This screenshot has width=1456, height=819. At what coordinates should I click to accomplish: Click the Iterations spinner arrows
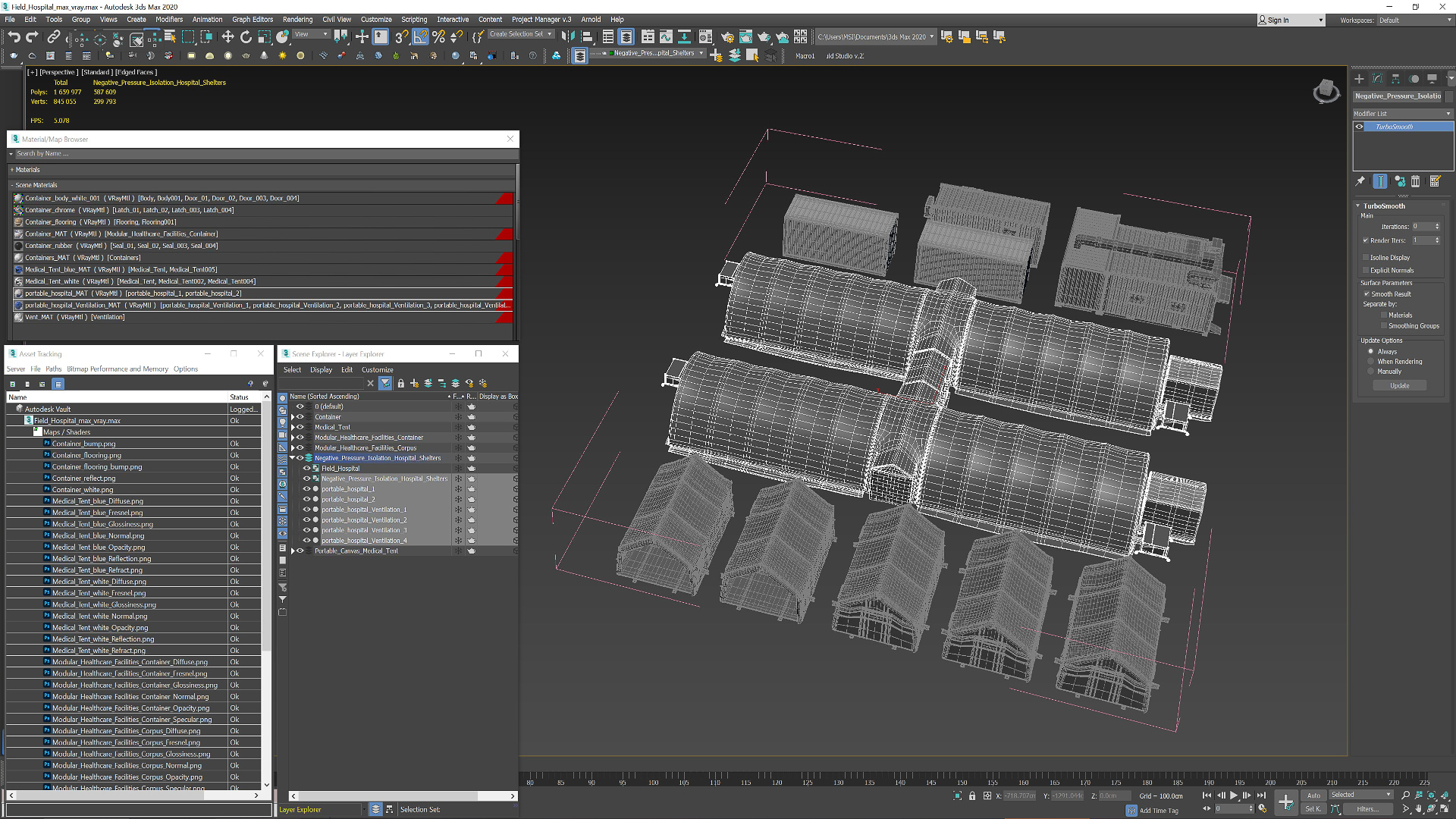[x=1437, y=227]
